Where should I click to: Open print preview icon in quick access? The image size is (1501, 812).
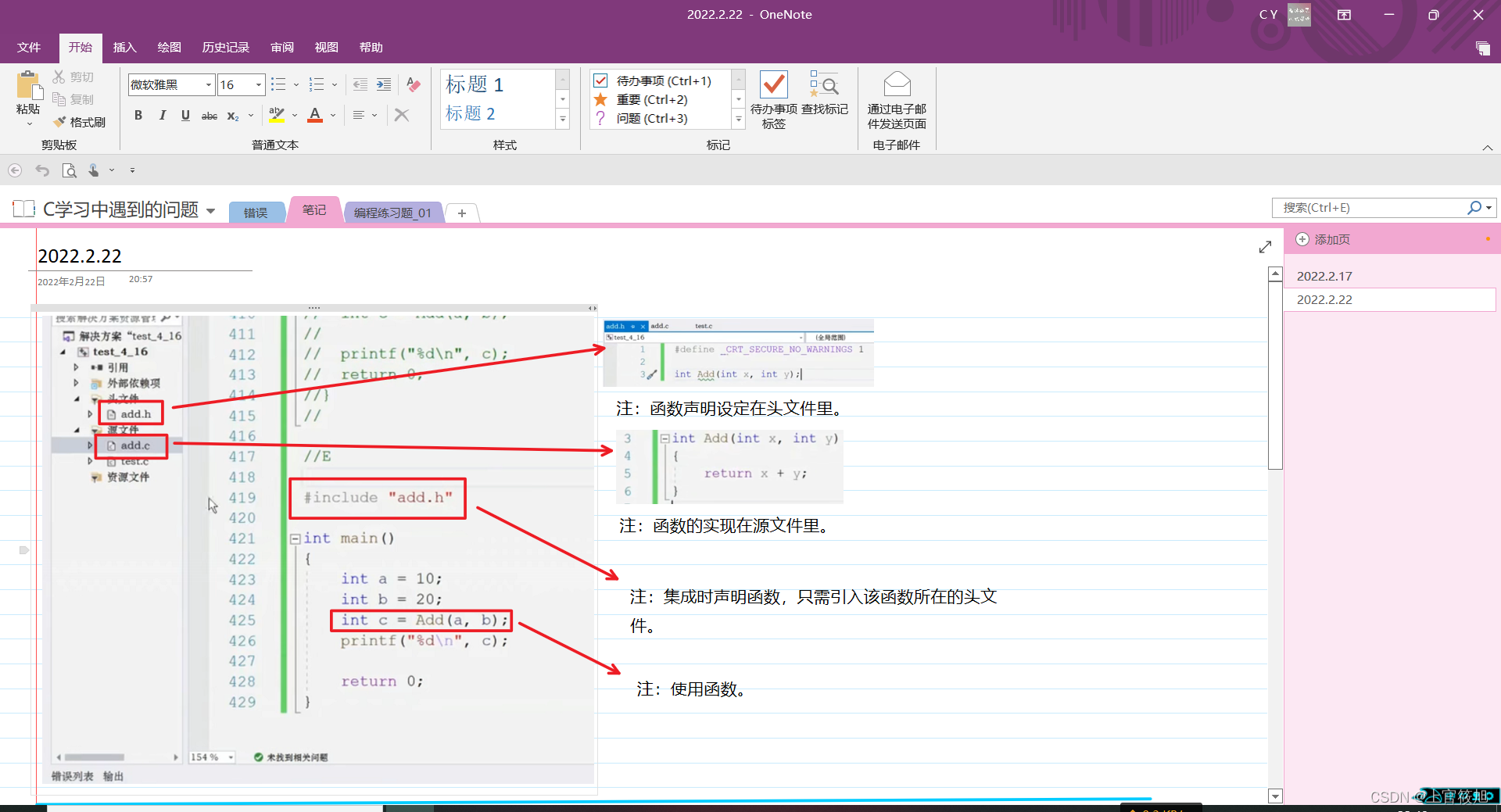[x=69, y=170]
